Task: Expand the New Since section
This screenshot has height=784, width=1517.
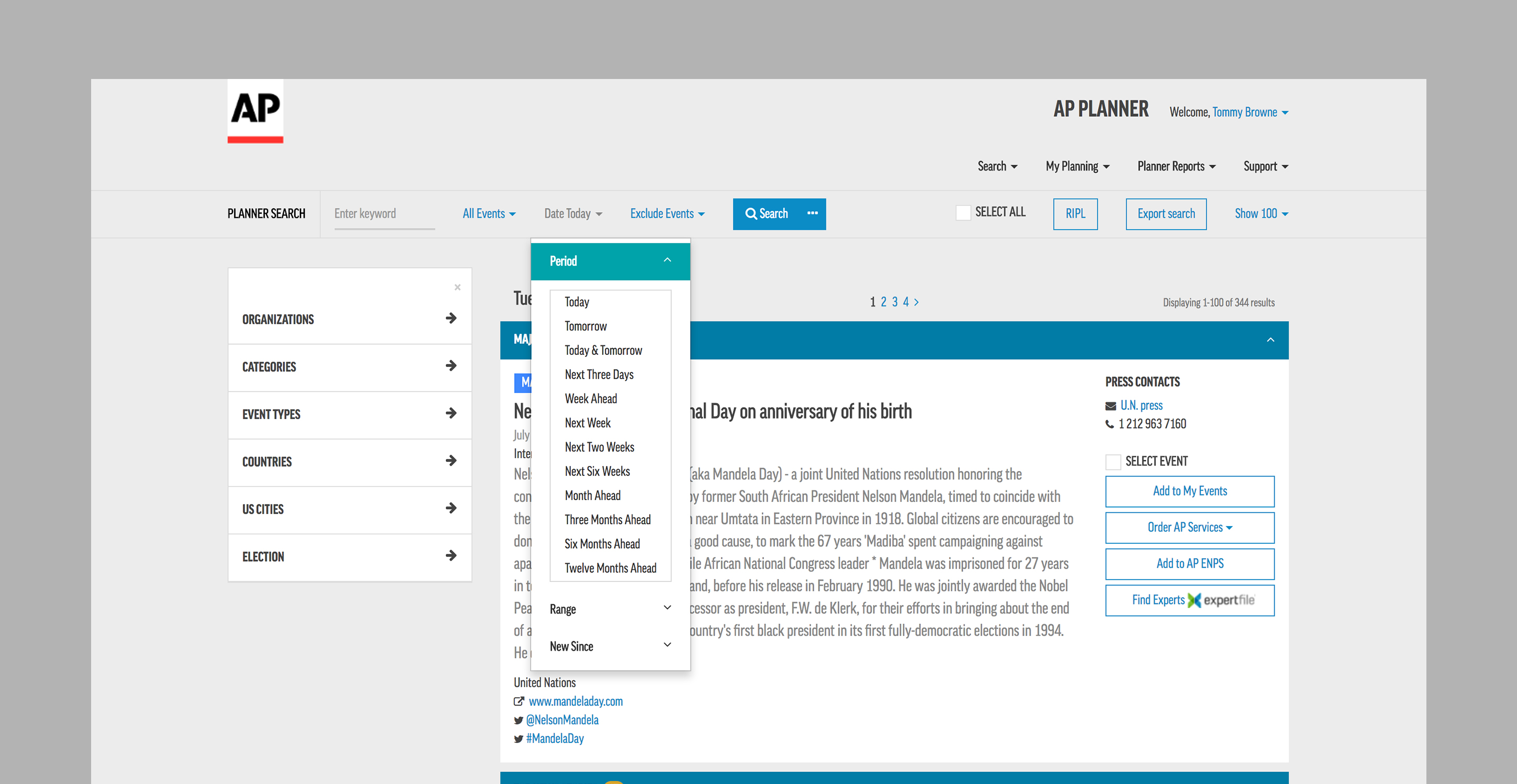Action: coord(610,646)
